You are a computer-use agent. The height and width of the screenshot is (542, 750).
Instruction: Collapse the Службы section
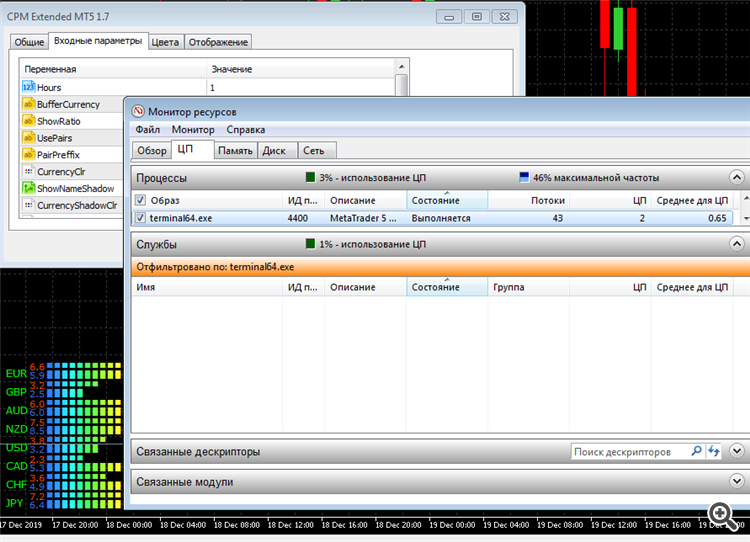pos(737,244)
